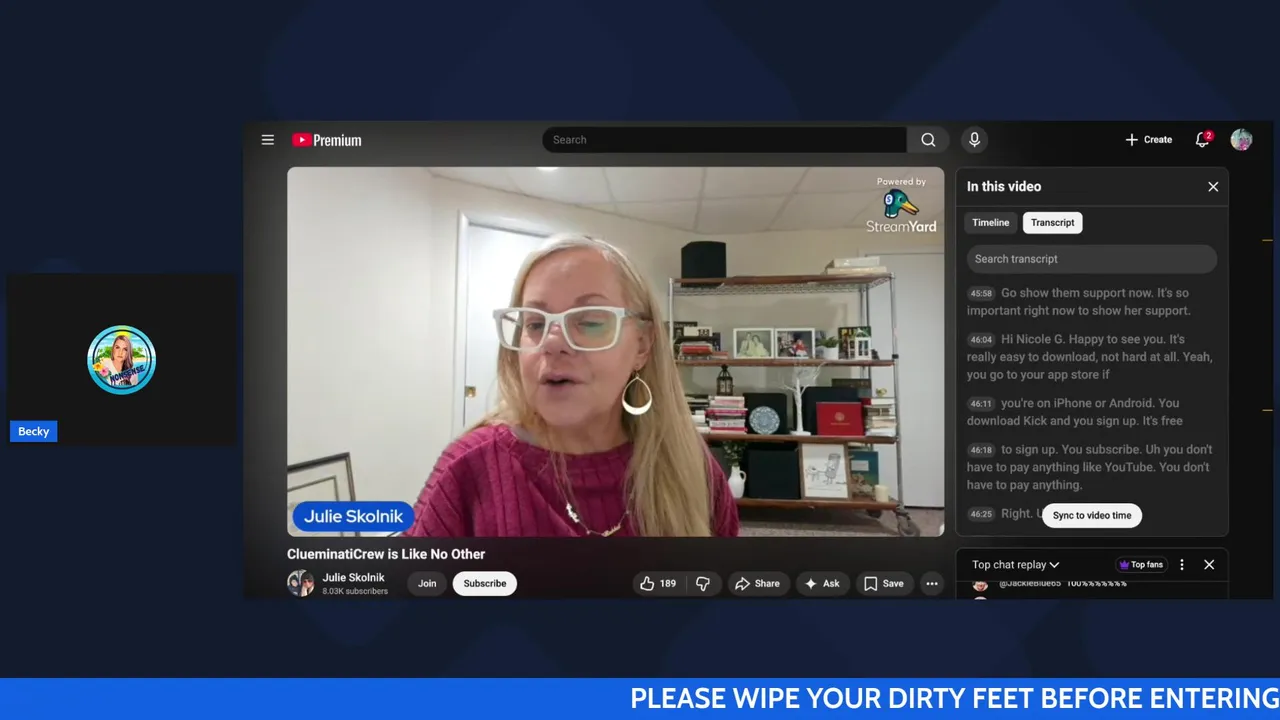Open the Create upload menu
The width and height of the screenshot is (1280, 720).
point(1148,140)
